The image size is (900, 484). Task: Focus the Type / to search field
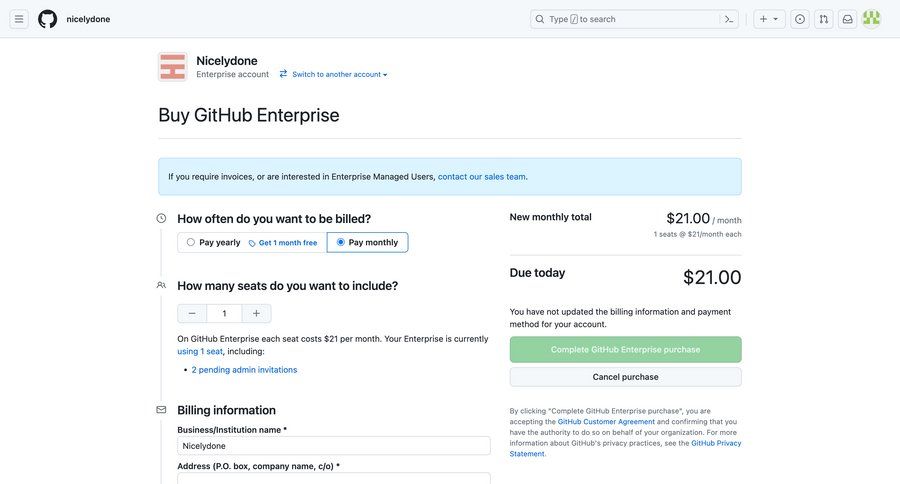click(636, 19)
